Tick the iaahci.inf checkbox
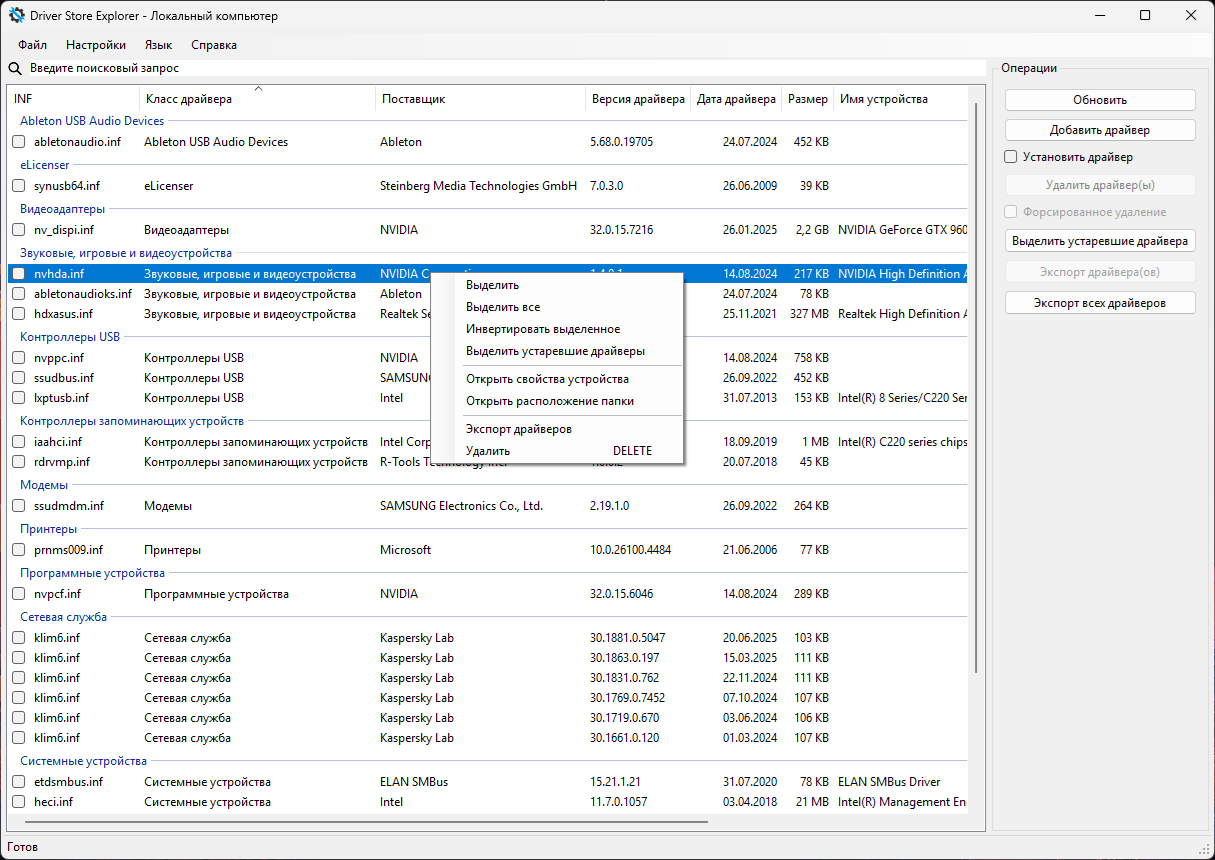 (19, 442)
